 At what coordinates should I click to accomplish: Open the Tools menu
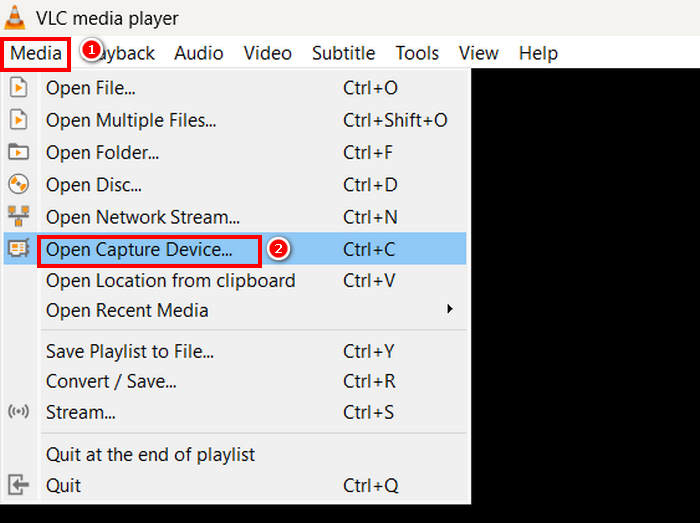point(417,53)
